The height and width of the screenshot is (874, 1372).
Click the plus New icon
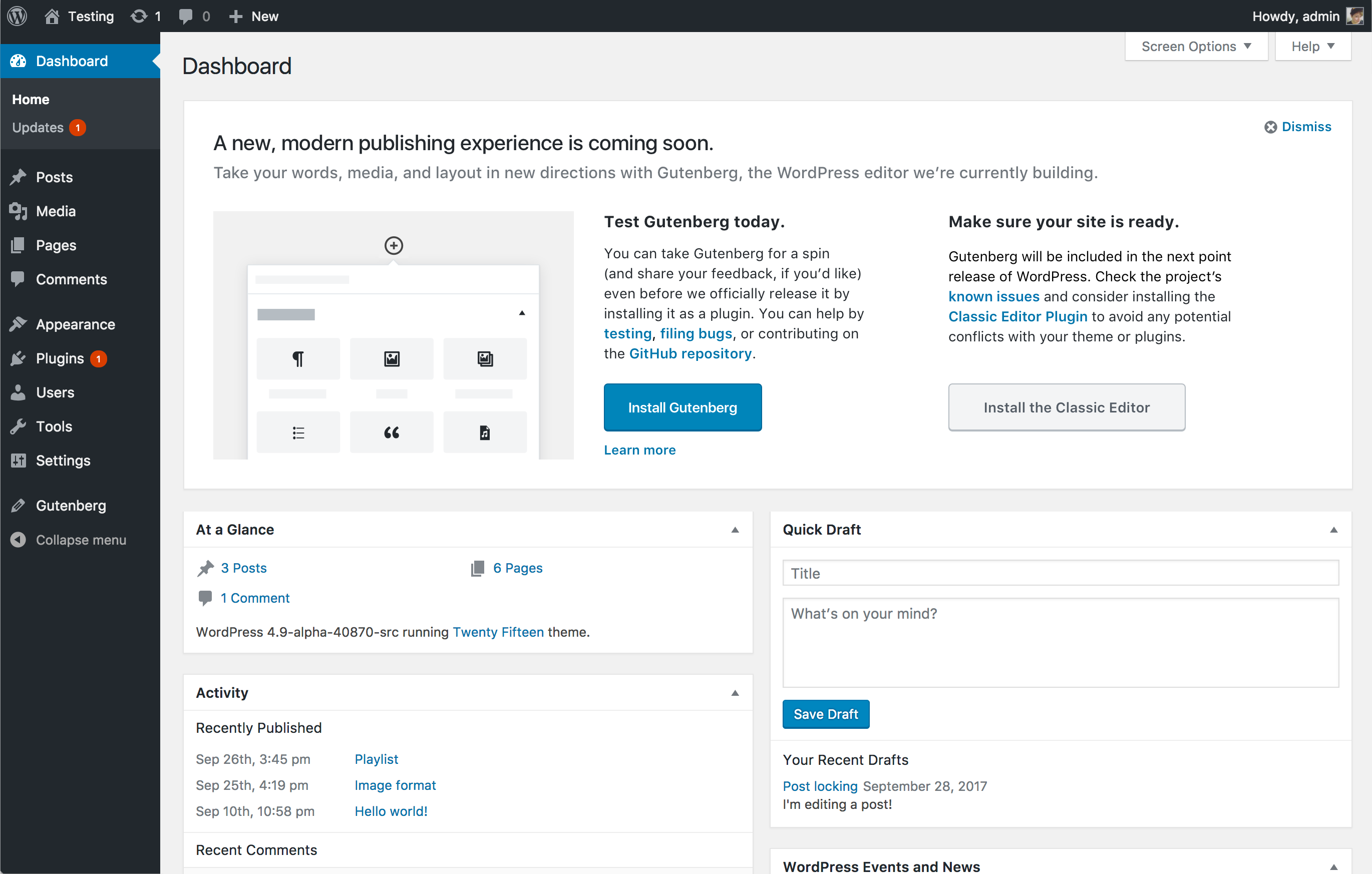pos(236,17)
